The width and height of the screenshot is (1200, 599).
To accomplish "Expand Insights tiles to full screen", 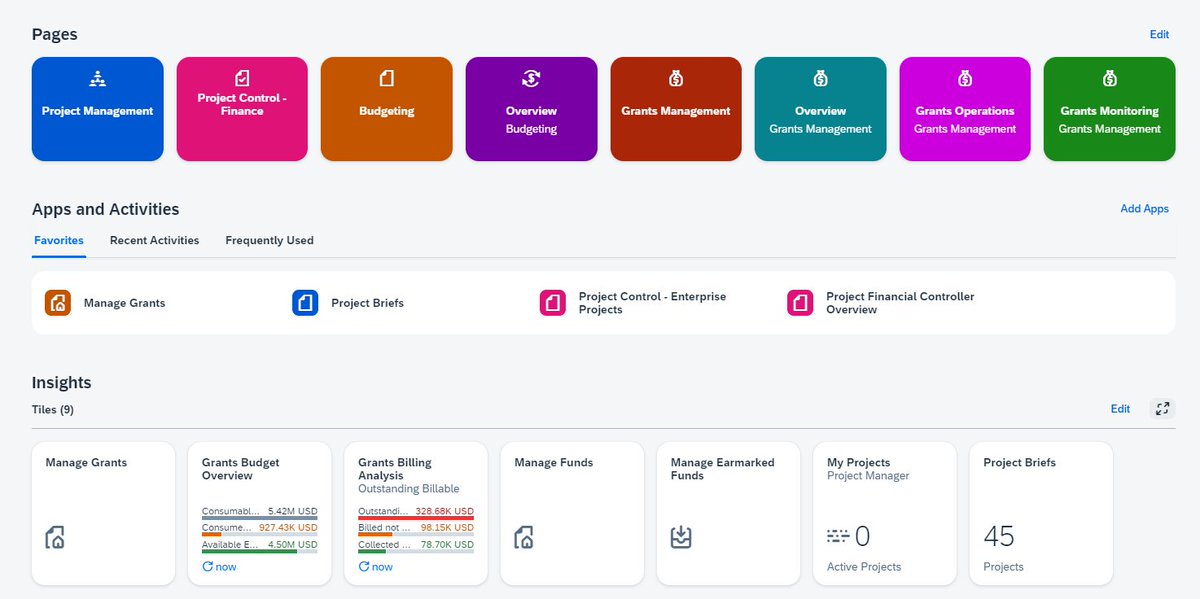I will 1161,408.
